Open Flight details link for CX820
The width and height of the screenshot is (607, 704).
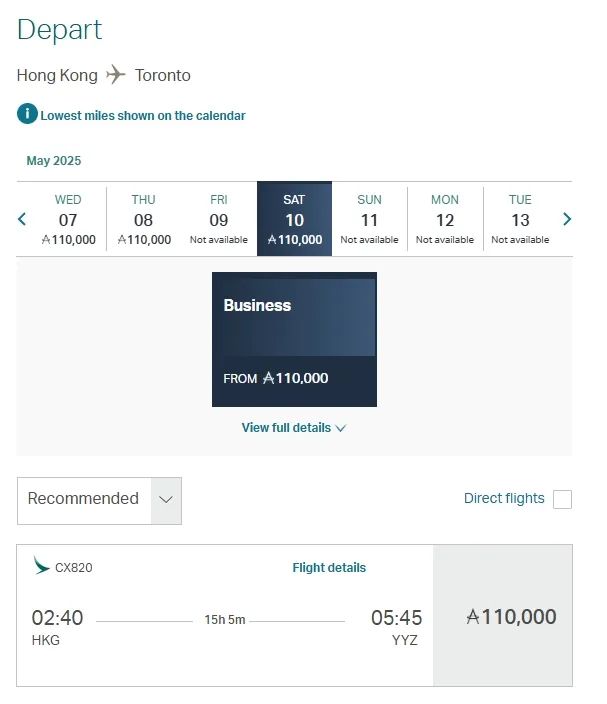point(329,568)
